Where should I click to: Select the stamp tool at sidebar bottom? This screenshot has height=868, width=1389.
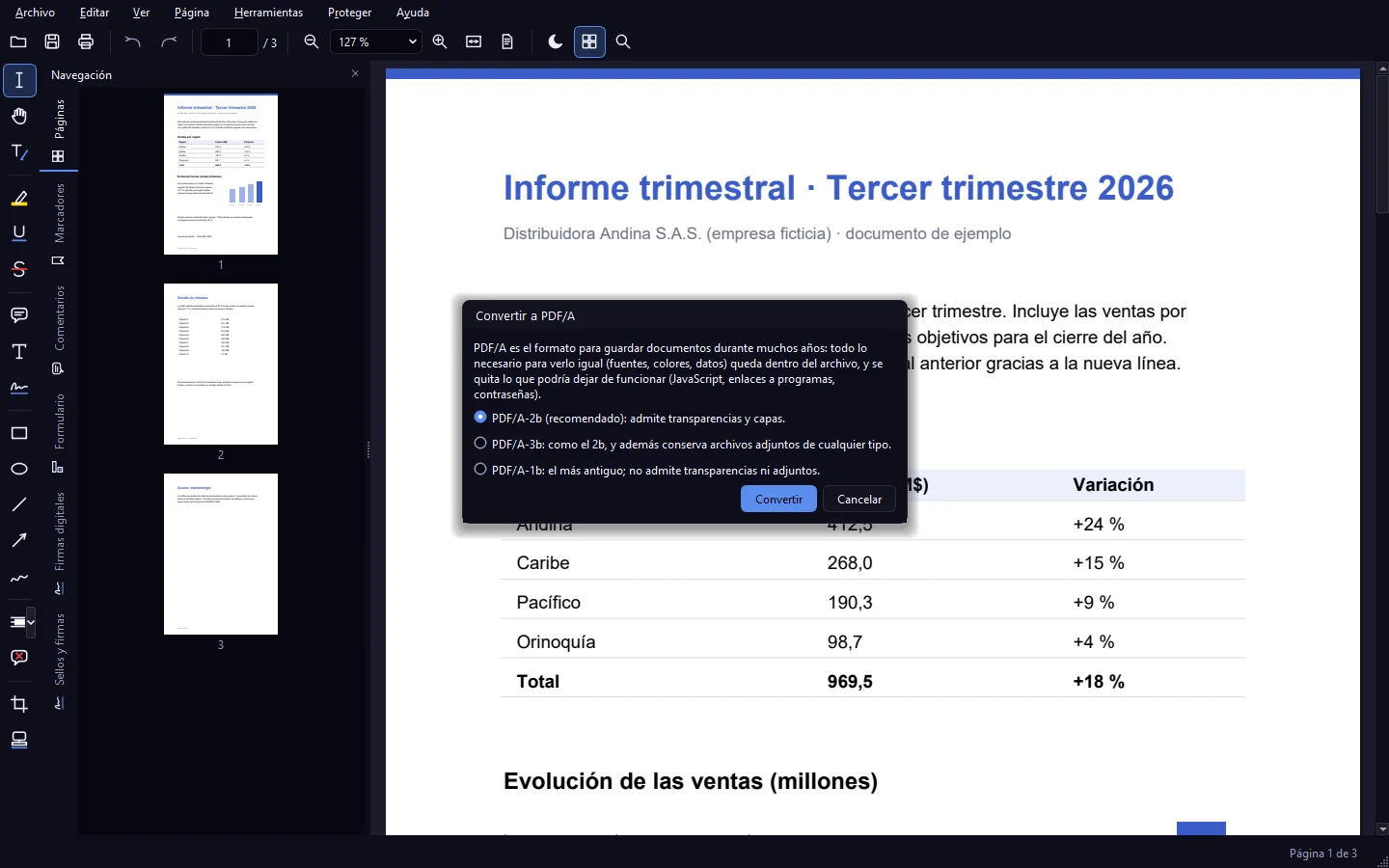(19, 740)
